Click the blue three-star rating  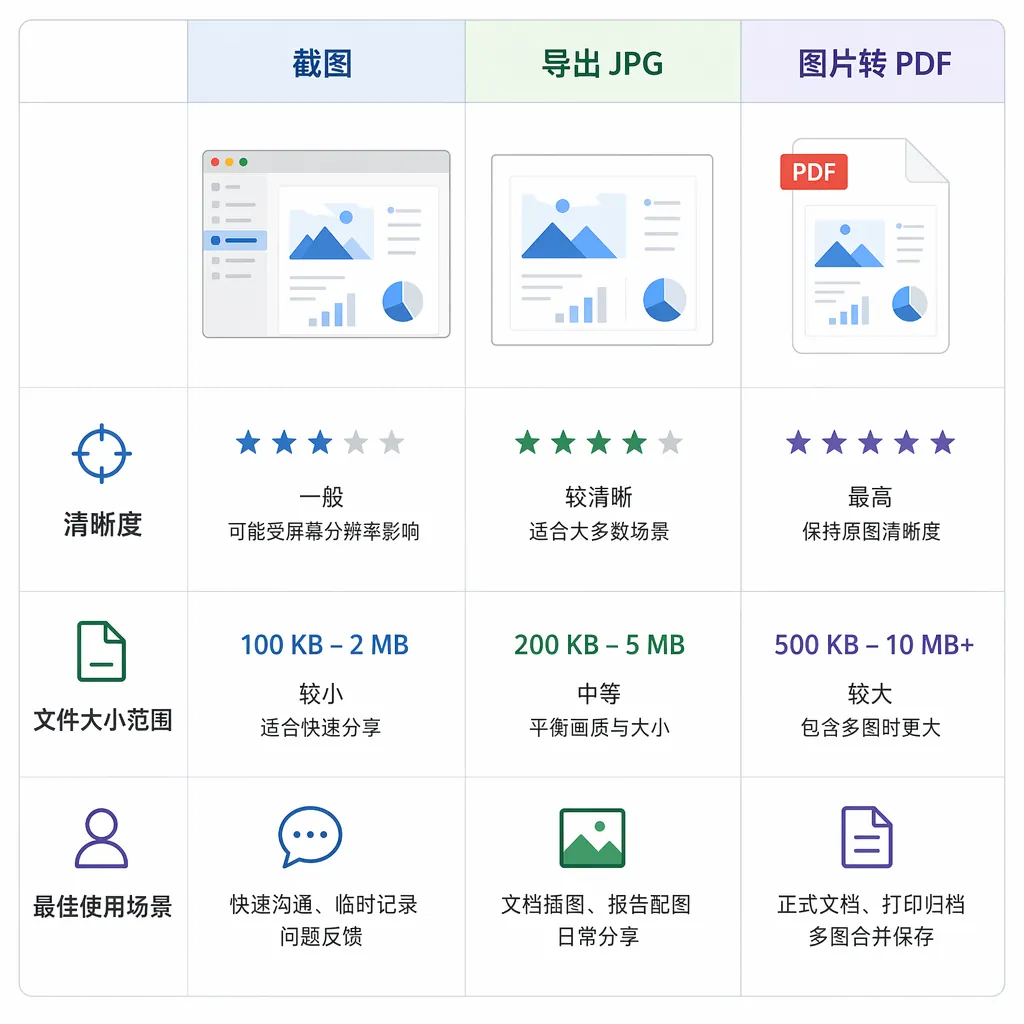click(x=320, y=442)
